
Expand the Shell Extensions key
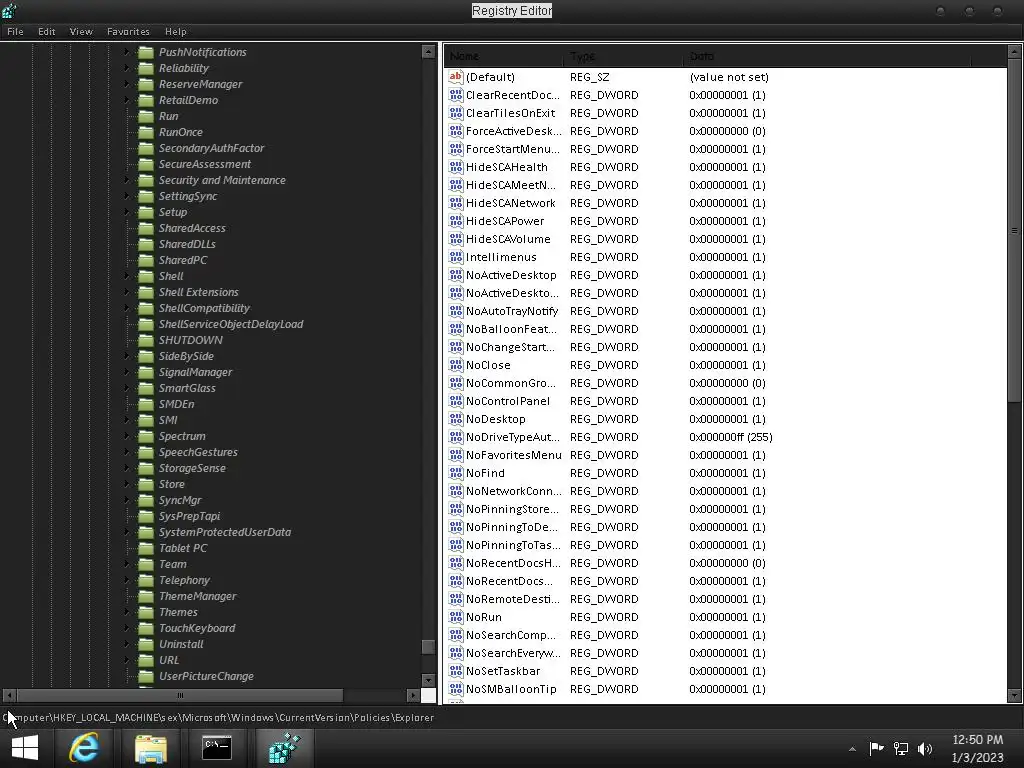(x=127, y=292)
